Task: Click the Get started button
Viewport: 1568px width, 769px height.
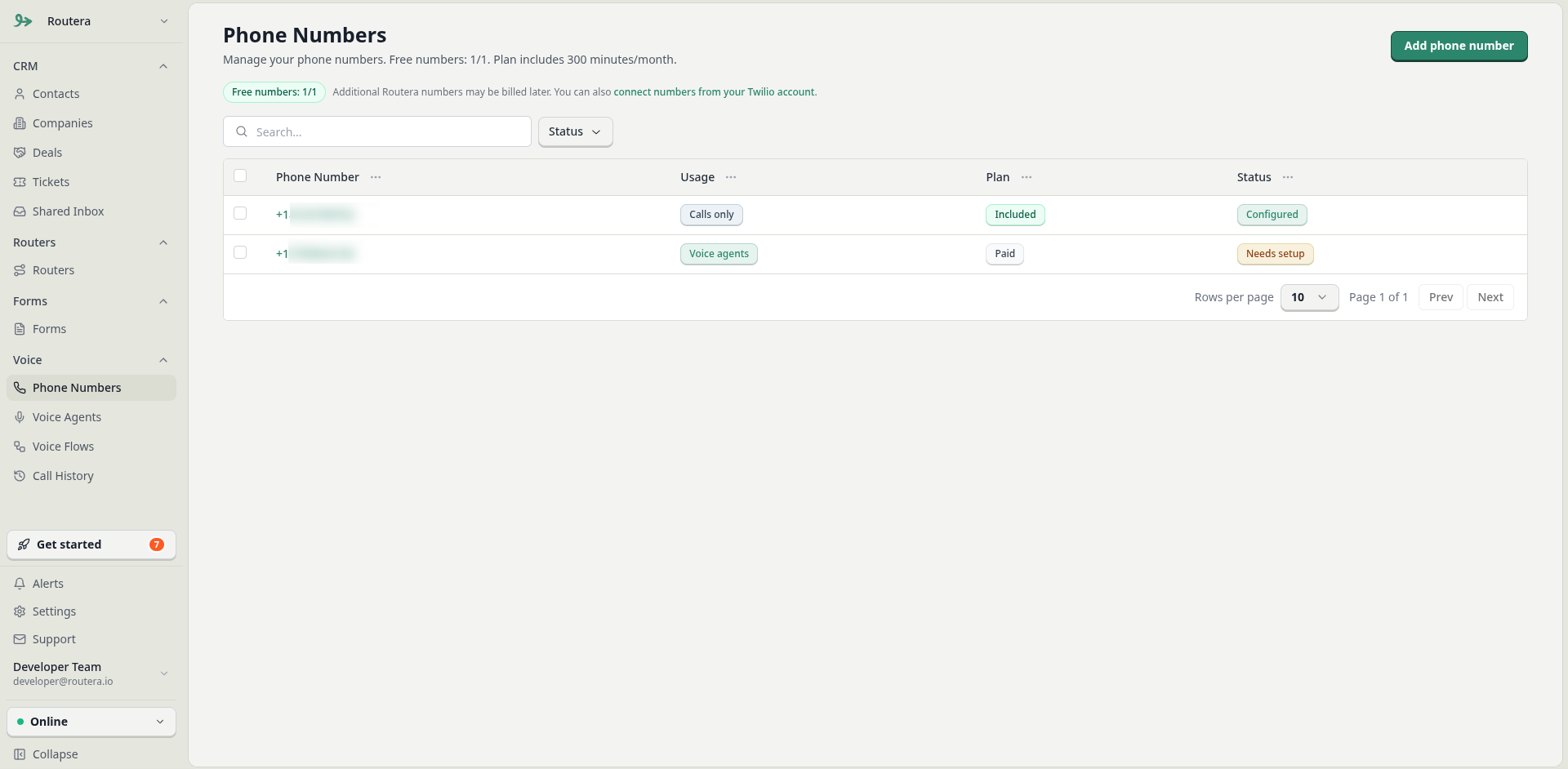Action: click(91, 545)
